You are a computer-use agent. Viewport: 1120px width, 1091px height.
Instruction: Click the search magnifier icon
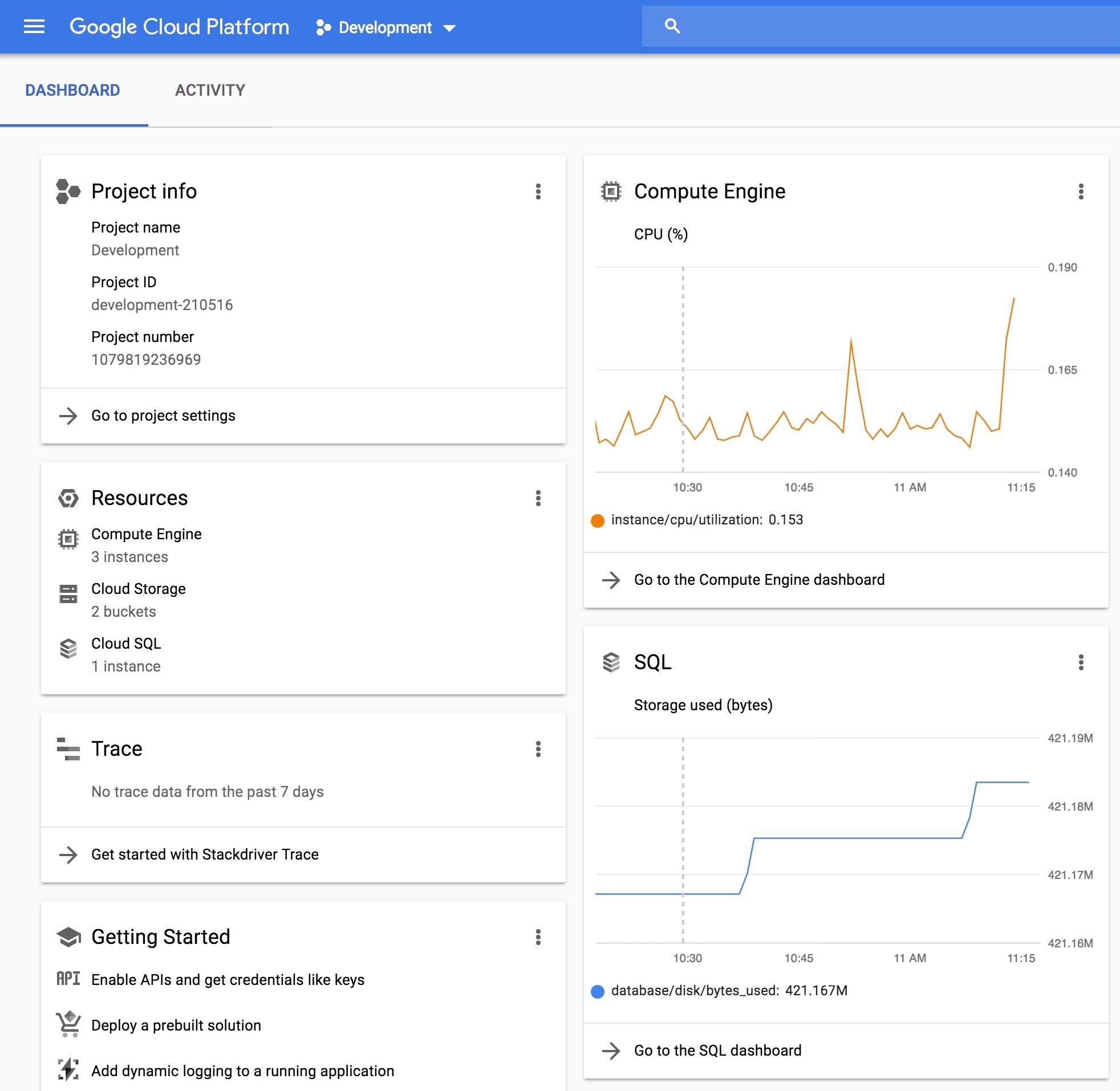tap(672, 26)
